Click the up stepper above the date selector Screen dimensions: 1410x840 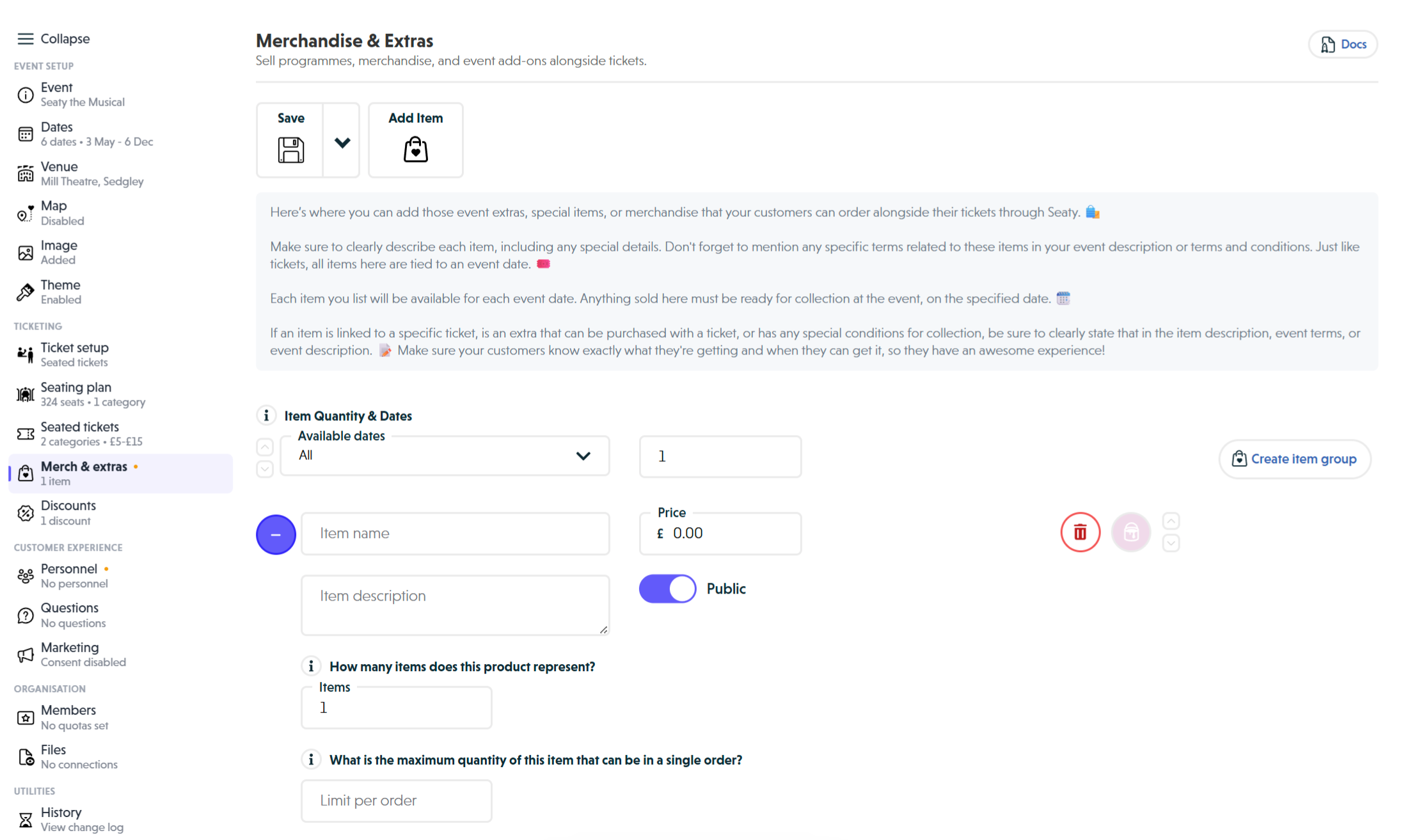click(264, 447)
